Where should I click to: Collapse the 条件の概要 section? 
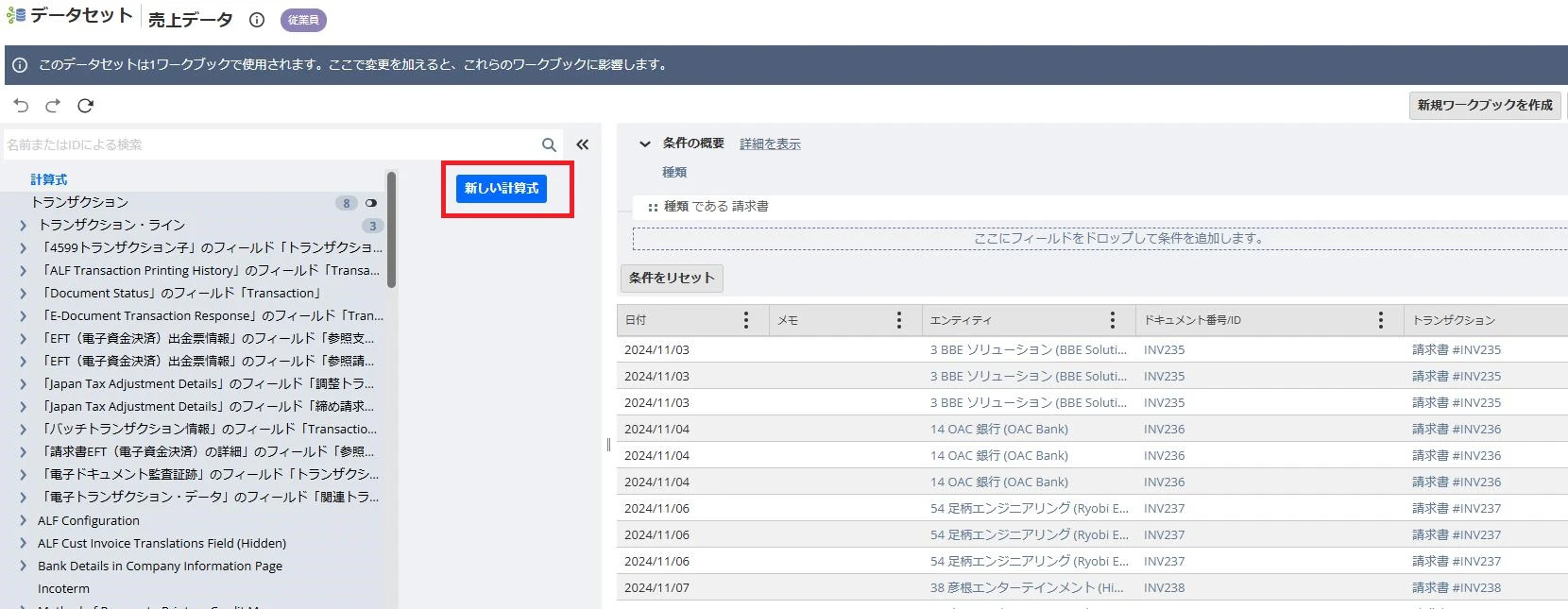click(x=645, y=144)
